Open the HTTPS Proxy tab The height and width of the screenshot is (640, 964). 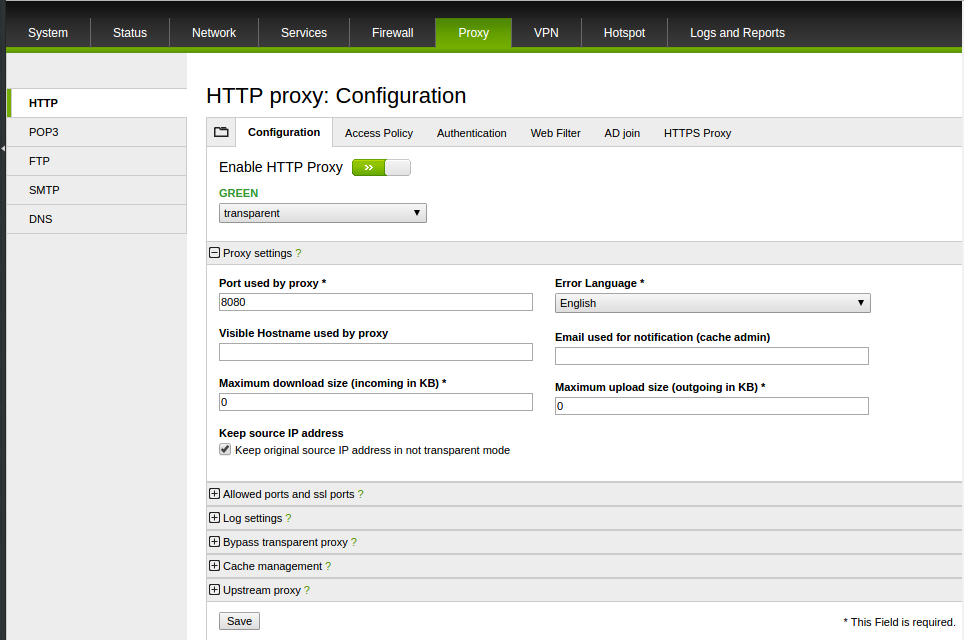697,133
